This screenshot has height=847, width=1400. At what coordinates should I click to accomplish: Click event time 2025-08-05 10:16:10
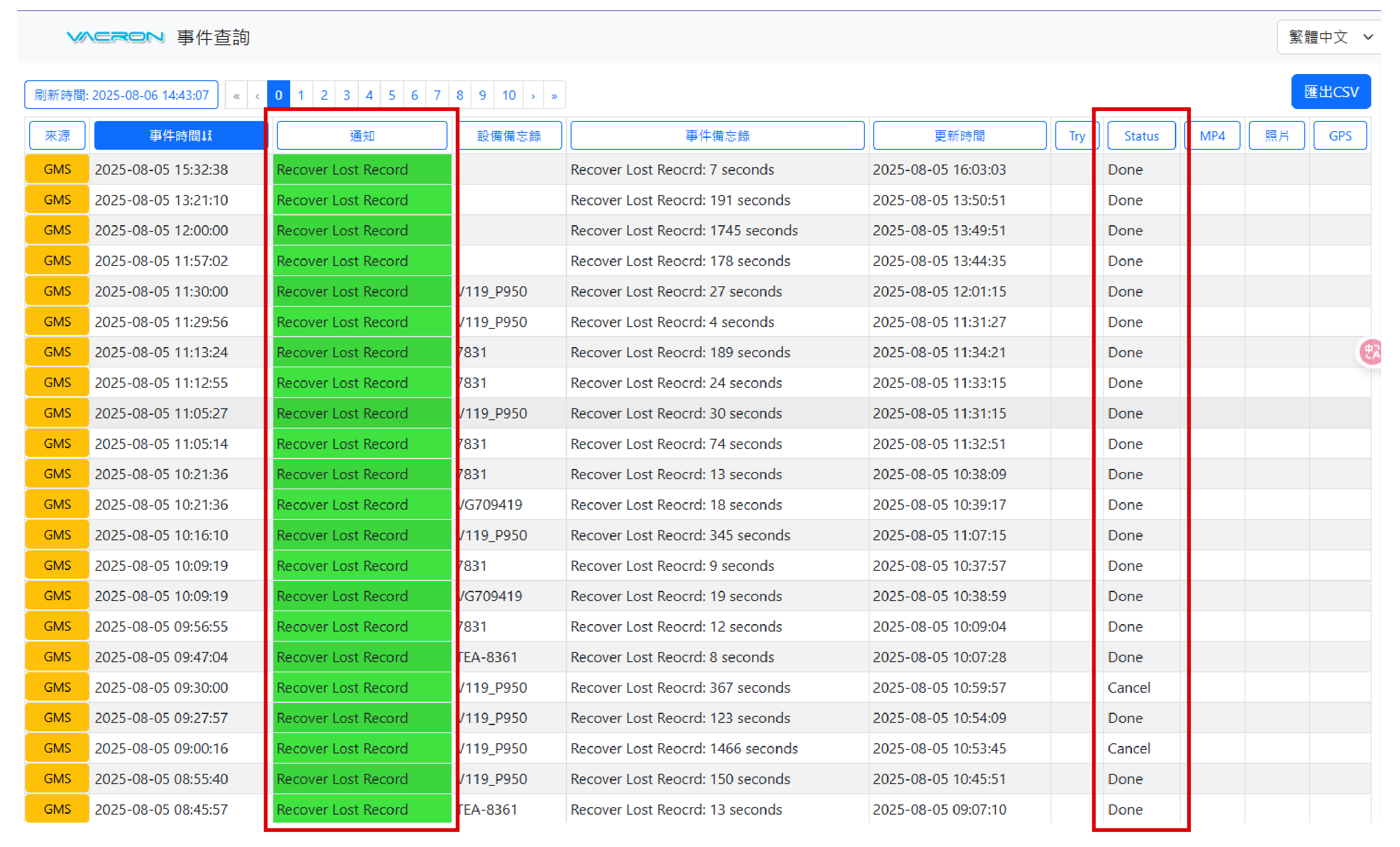pos(161,535)
